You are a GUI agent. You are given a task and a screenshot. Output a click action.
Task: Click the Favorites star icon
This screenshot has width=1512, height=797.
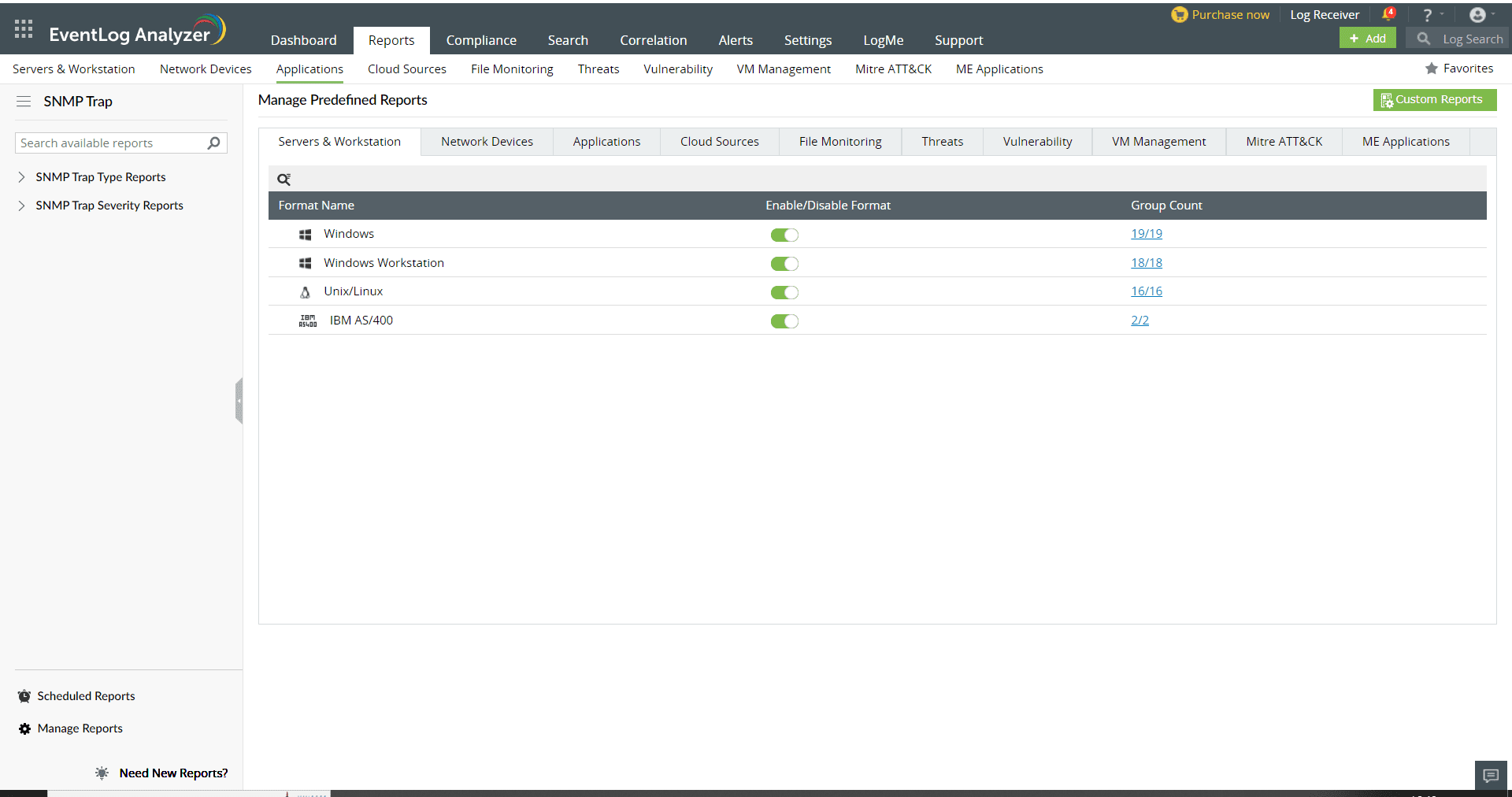click(x=1432, y=69)
